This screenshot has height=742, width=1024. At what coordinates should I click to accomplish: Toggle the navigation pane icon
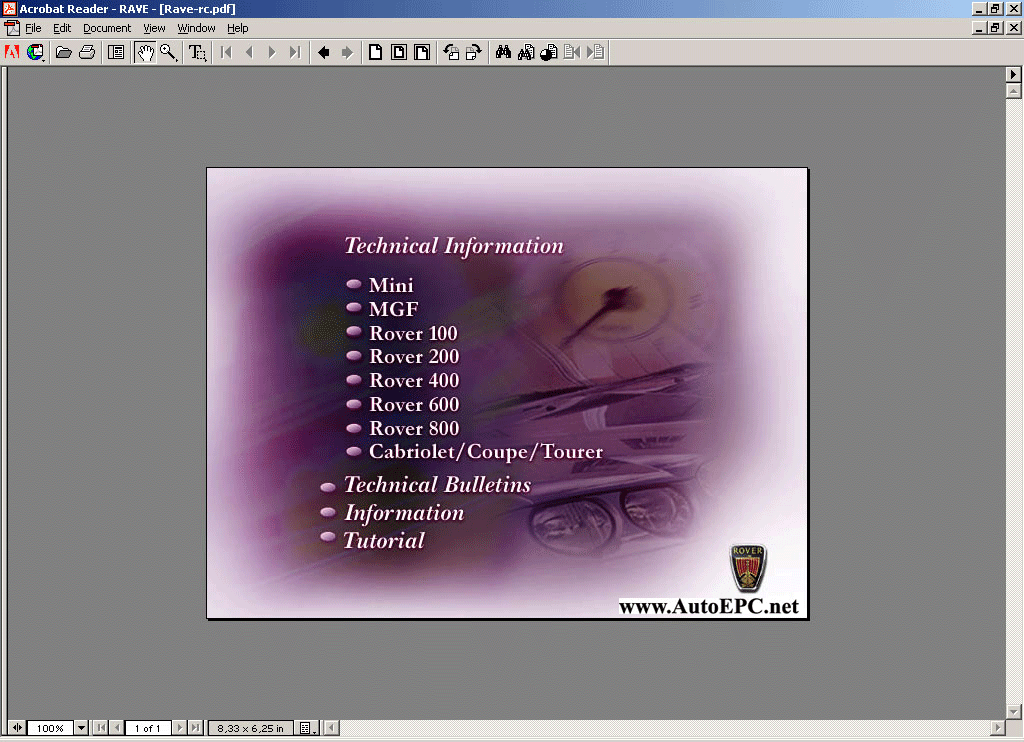coord(116,52)
